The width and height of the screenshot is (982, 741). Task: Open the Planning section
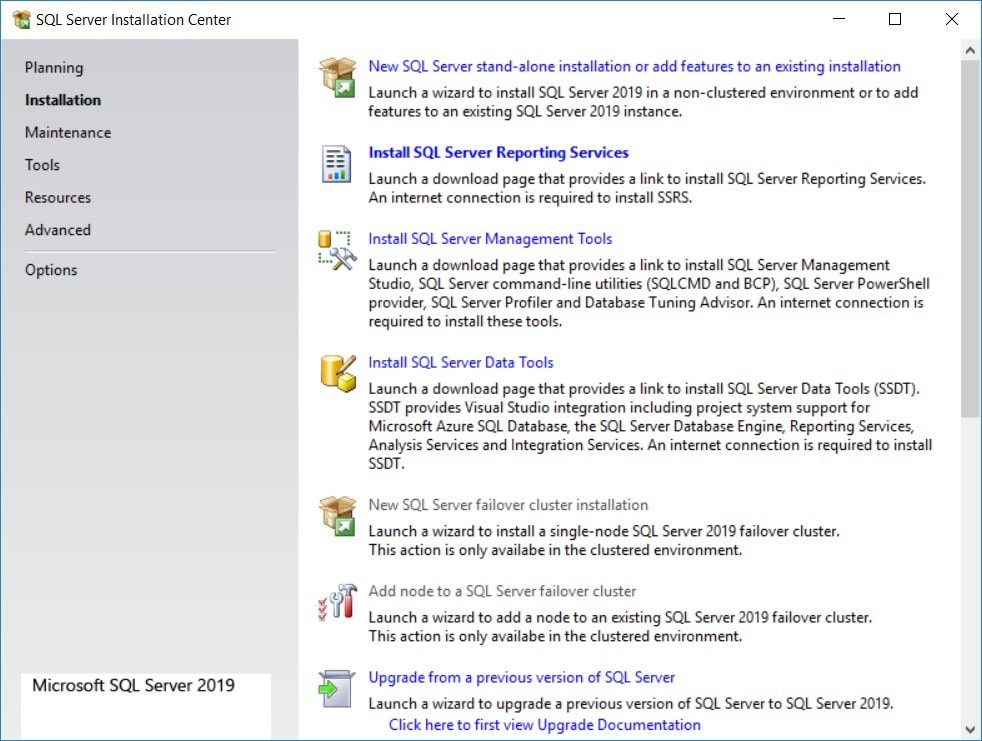pyautogui.click(x=53, y=67)
